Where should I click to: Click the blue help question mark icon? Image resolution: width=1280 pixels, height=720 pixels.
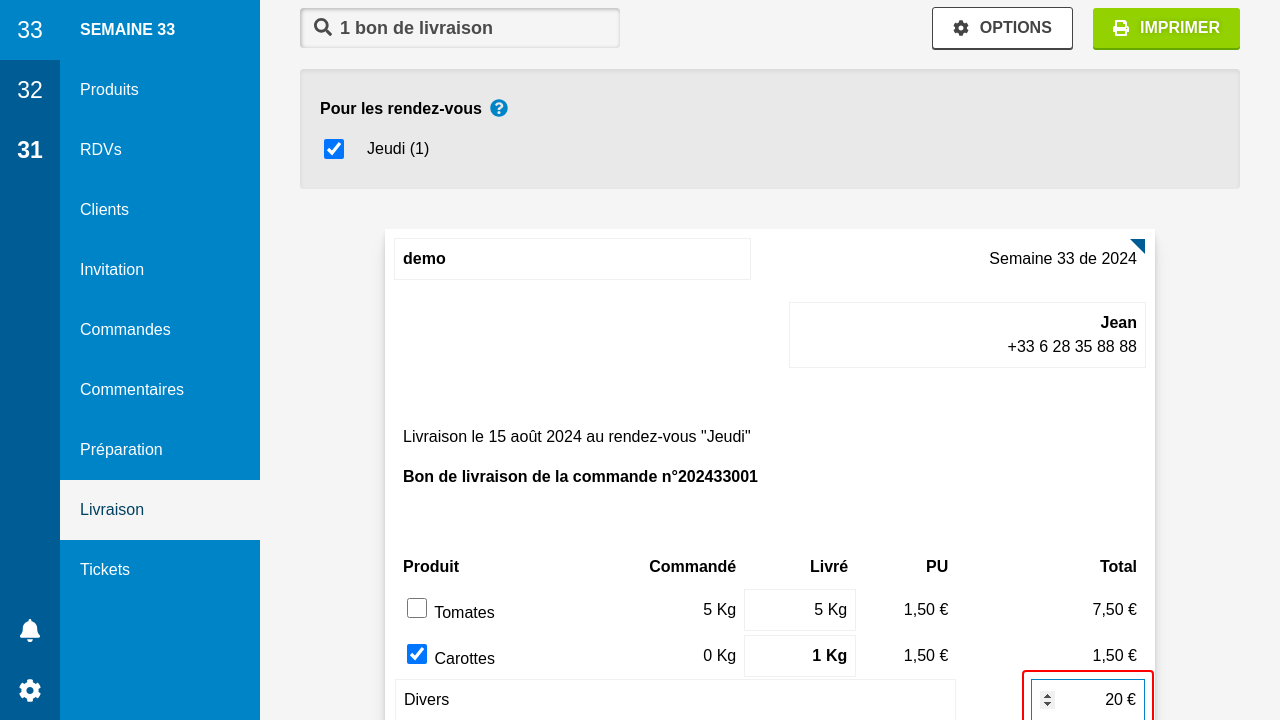point(499,108)
